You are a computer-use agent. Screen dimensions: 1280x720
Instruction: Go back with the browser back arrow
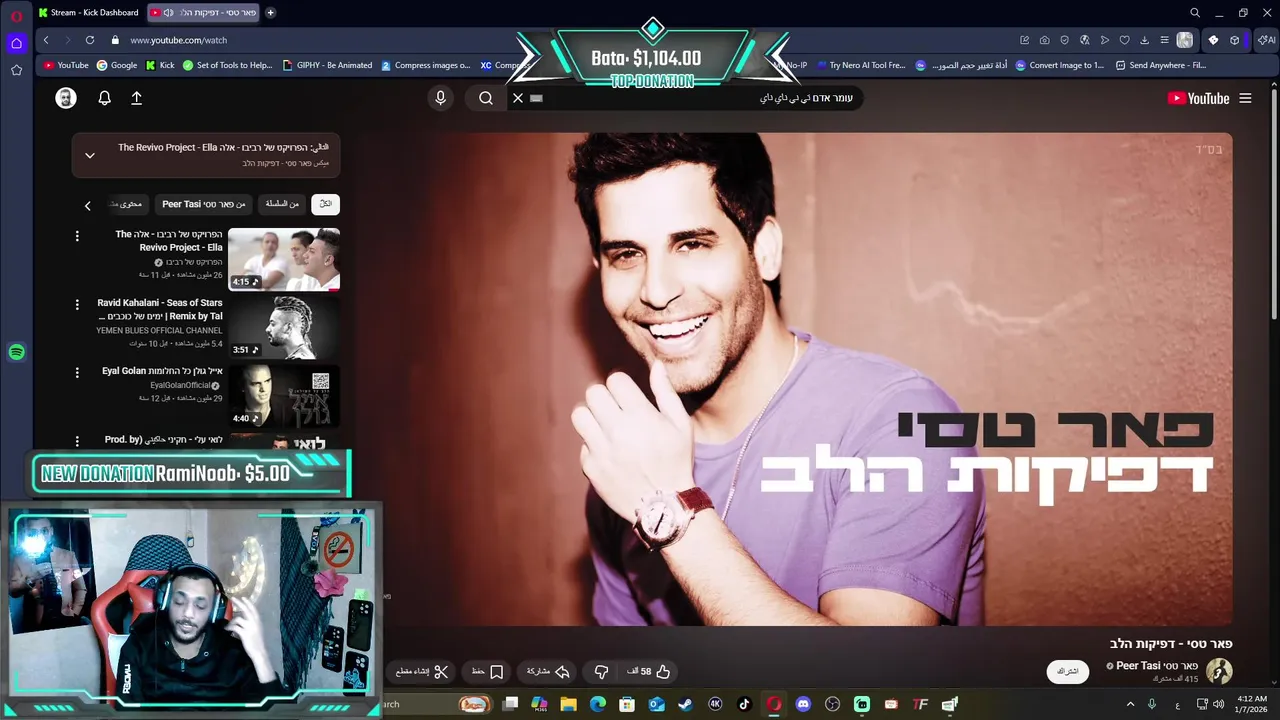[x=46, y=40]
